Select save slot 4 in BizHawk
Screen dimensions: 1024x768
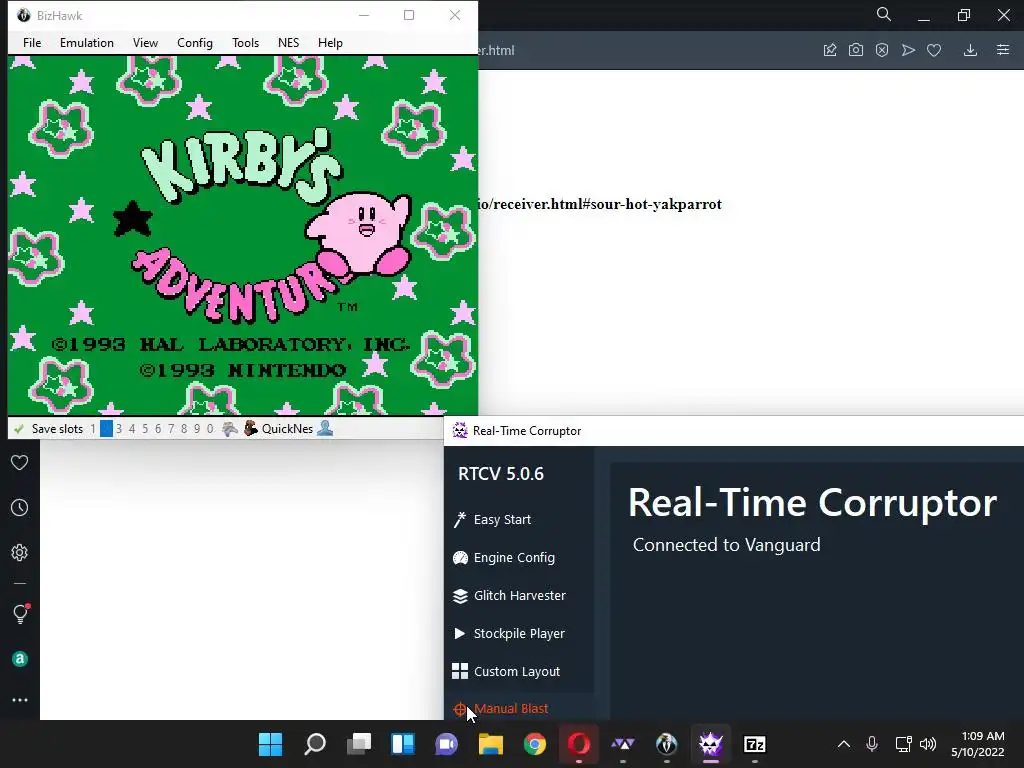pos(132,429)
